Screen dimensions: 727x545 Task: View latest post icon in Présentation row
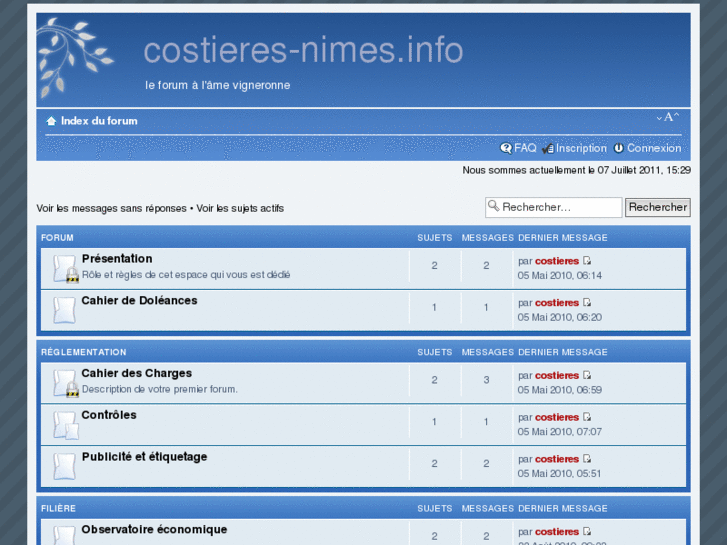point(587,261)
